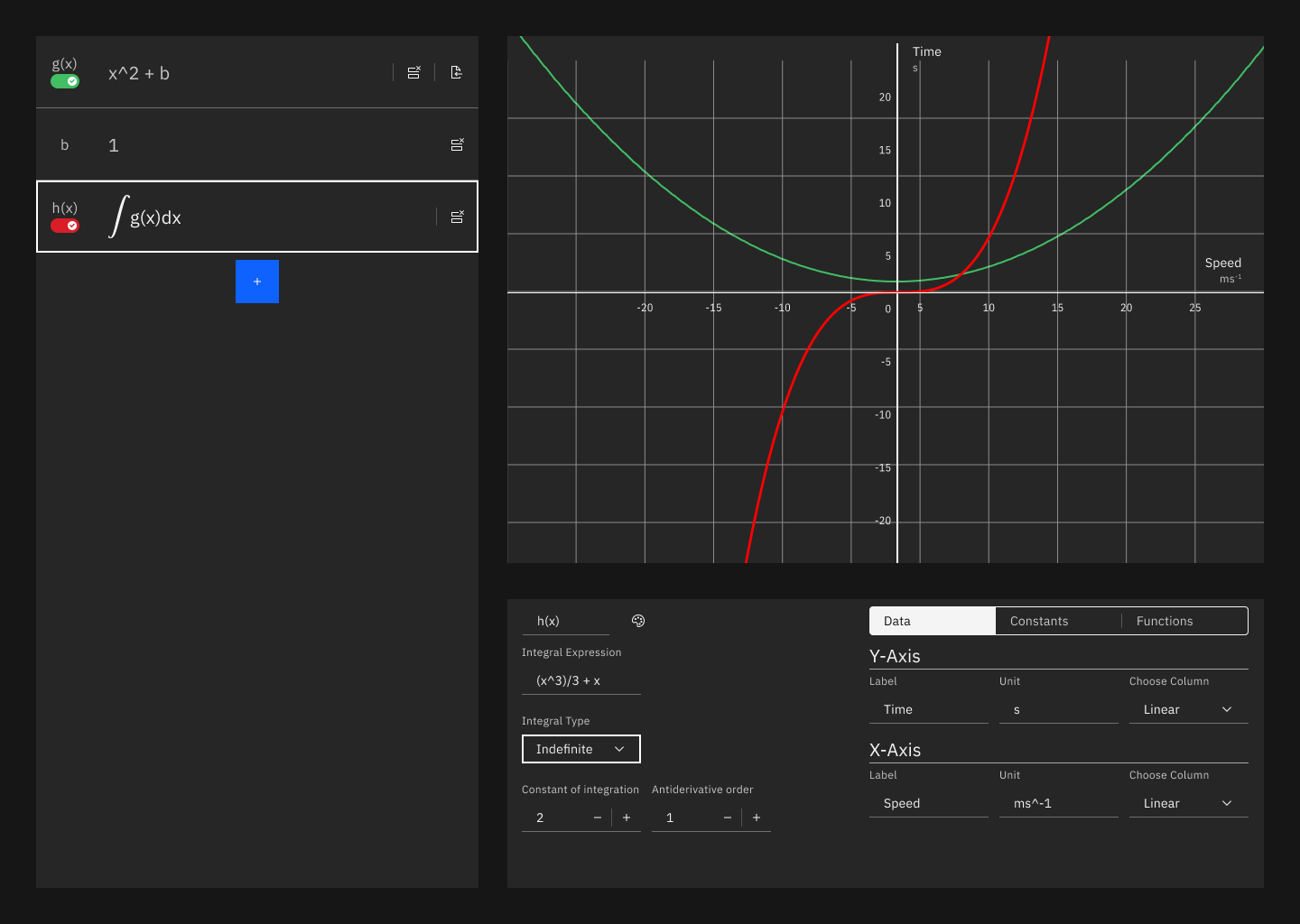1300x924 pixels.
Task: Click the export icon for g(x)
Action: pos(457,73)
